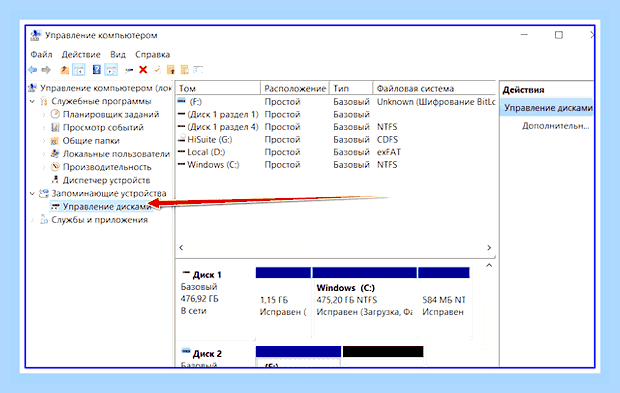
Task: Open the Действие menu
Action: tap(81, 55)
